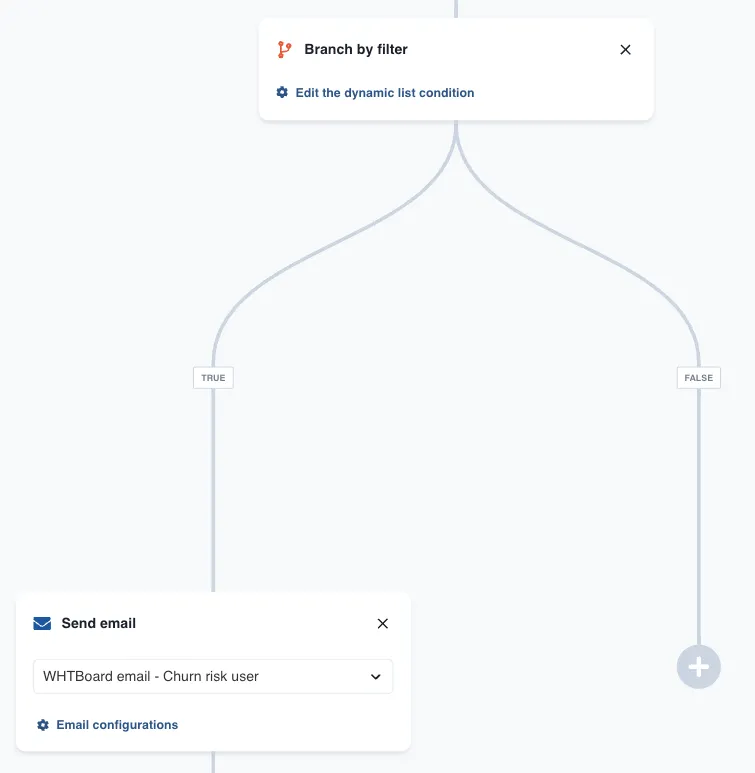Click gear icon beside Edit dynamic list condition
This screenshot has width=755, height=773.
click(282, 93)
